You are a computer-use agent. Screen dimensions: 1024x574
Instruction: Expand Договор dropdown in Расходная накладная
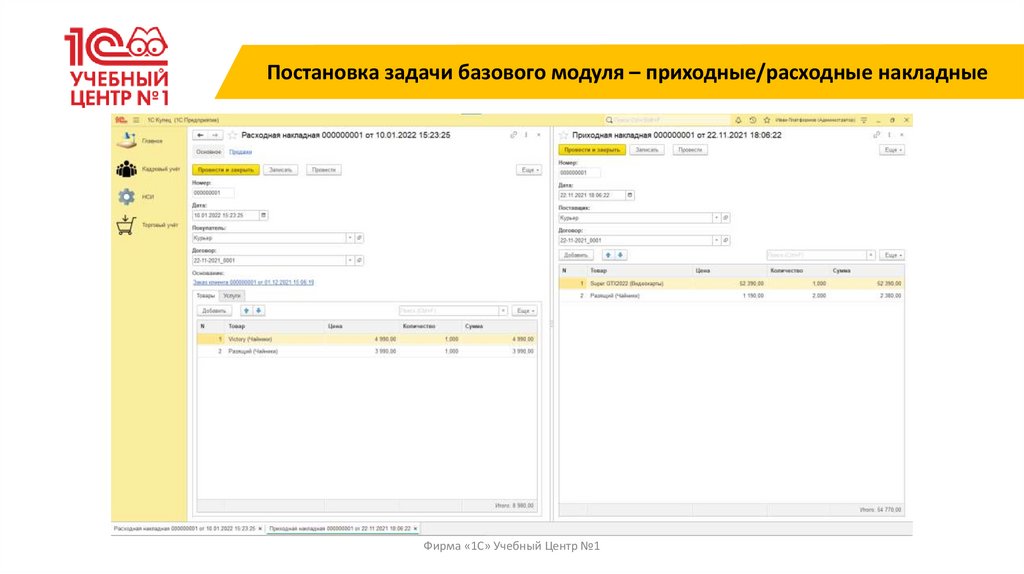[x=350, y=260]
